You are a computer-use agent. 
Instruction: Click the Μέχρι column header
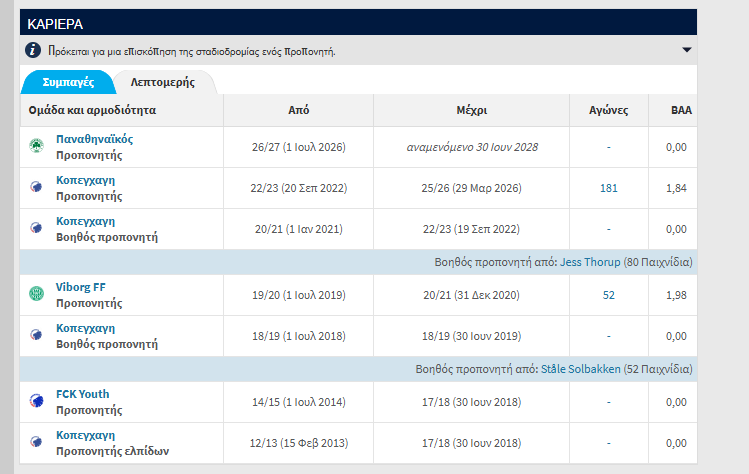pos(471,110)
